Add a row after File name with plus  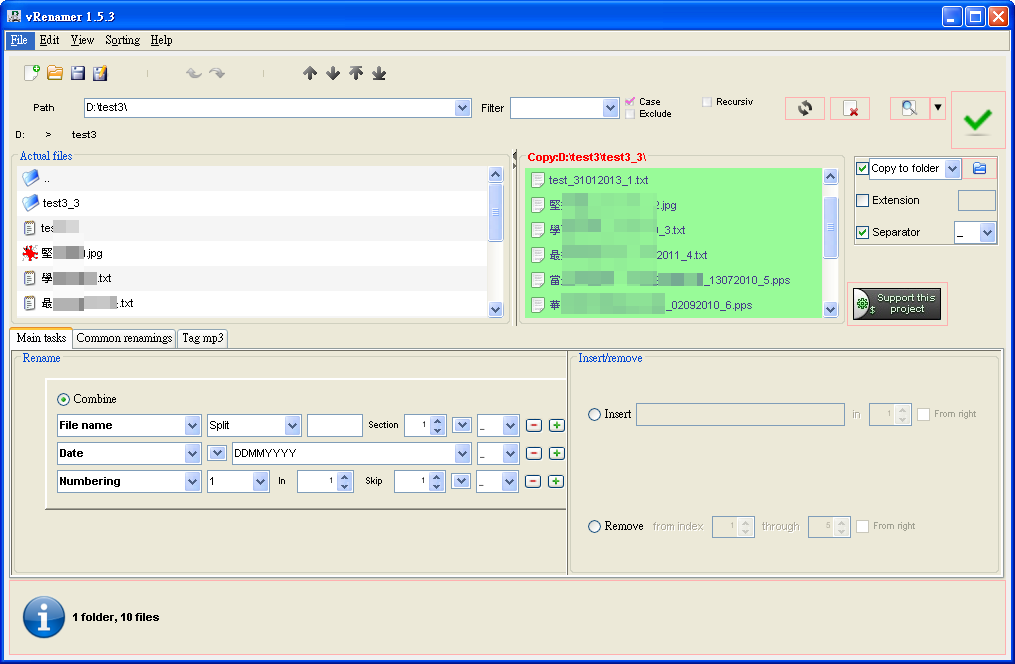click(x=557, y=425)
